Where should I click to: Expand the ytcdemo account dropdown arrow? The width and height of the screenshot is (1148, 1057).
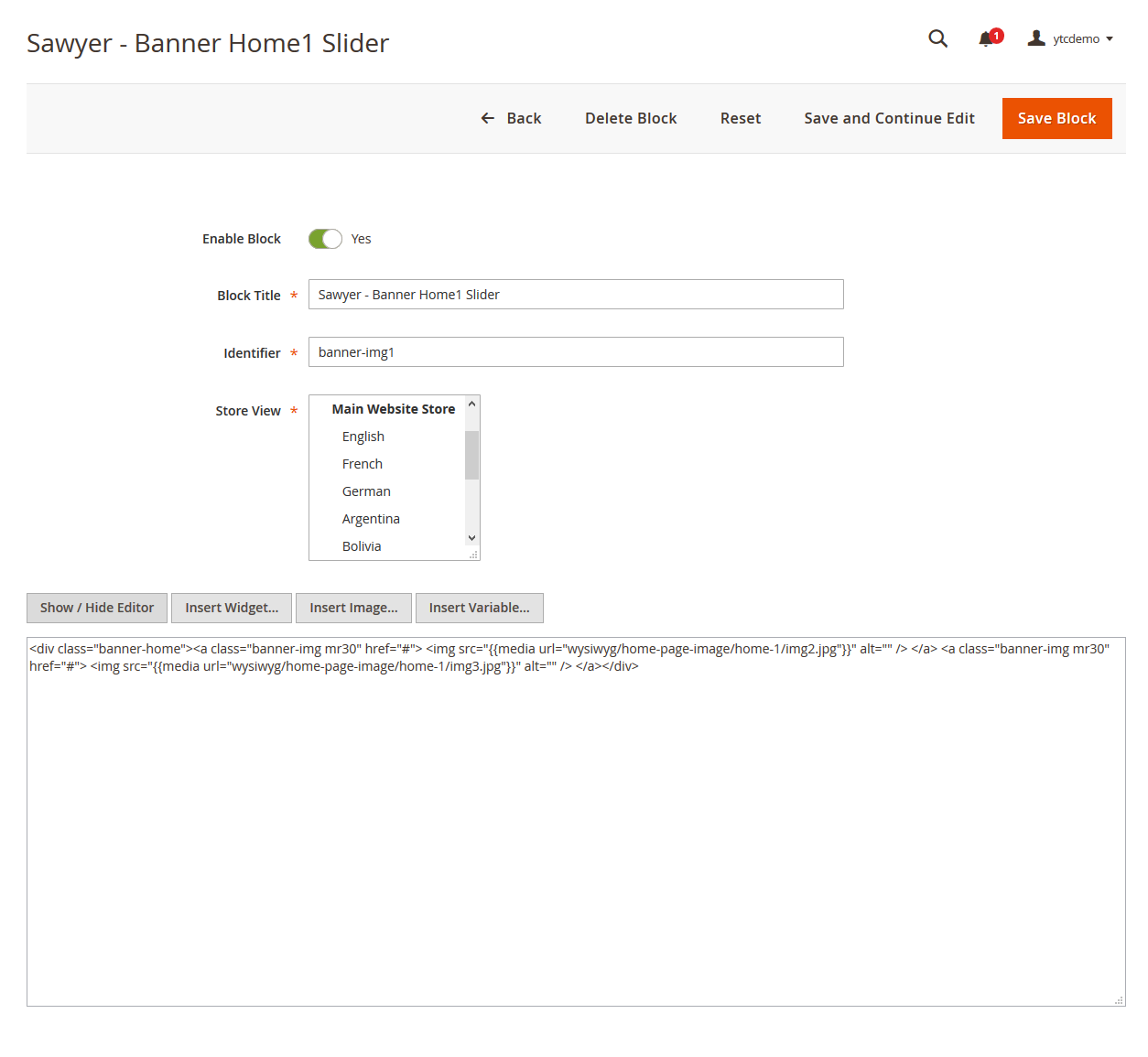click(1110, 39)
